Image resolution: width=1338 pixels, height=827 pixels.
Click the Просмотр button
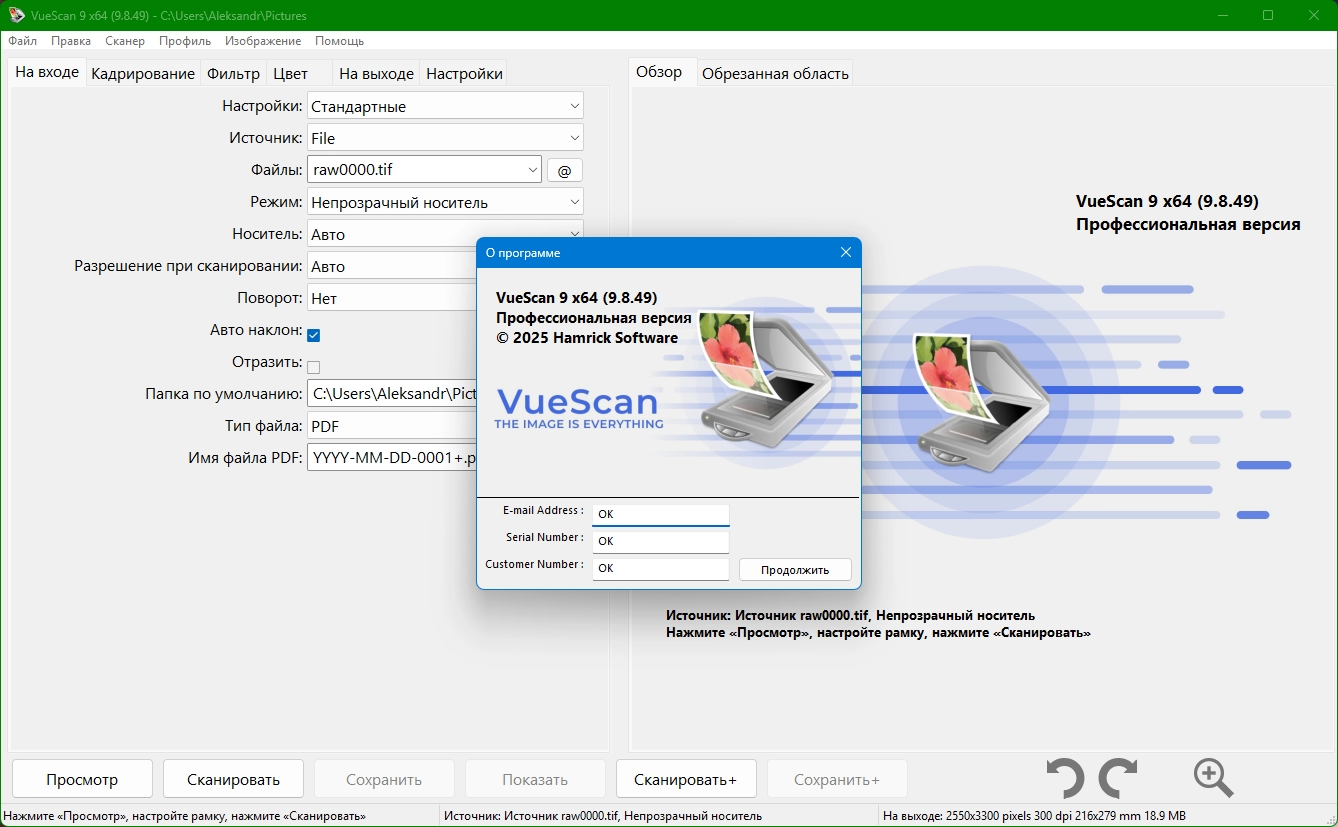pyautogui.click(x=82, y=779)
